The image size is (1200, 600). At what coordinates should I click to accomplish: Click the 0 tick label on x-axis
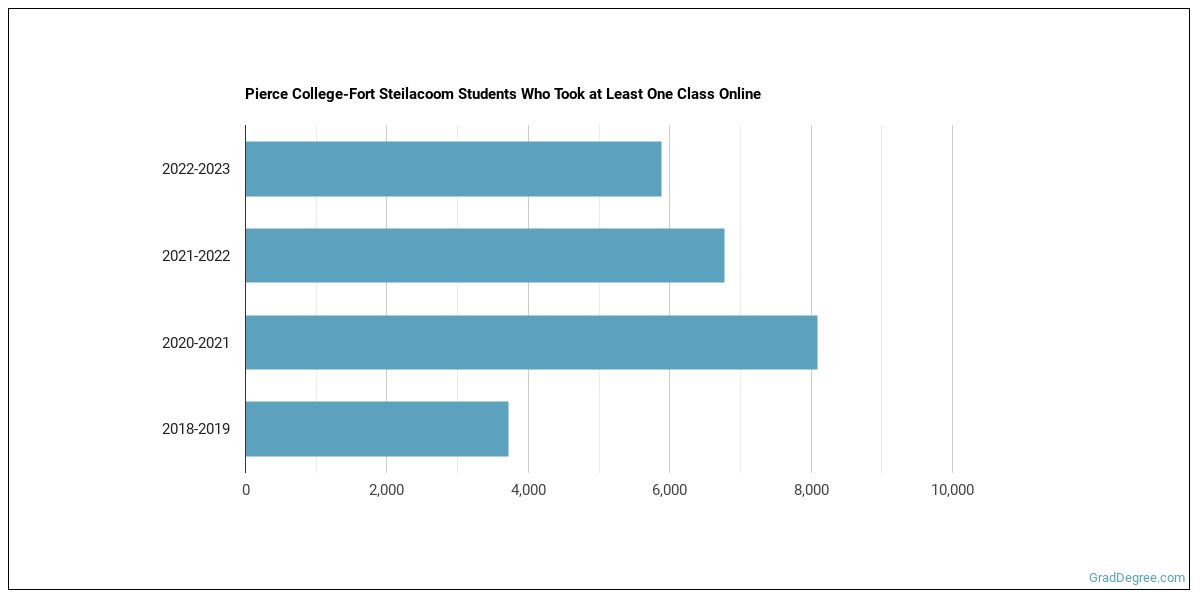click(x=246, y=490)
